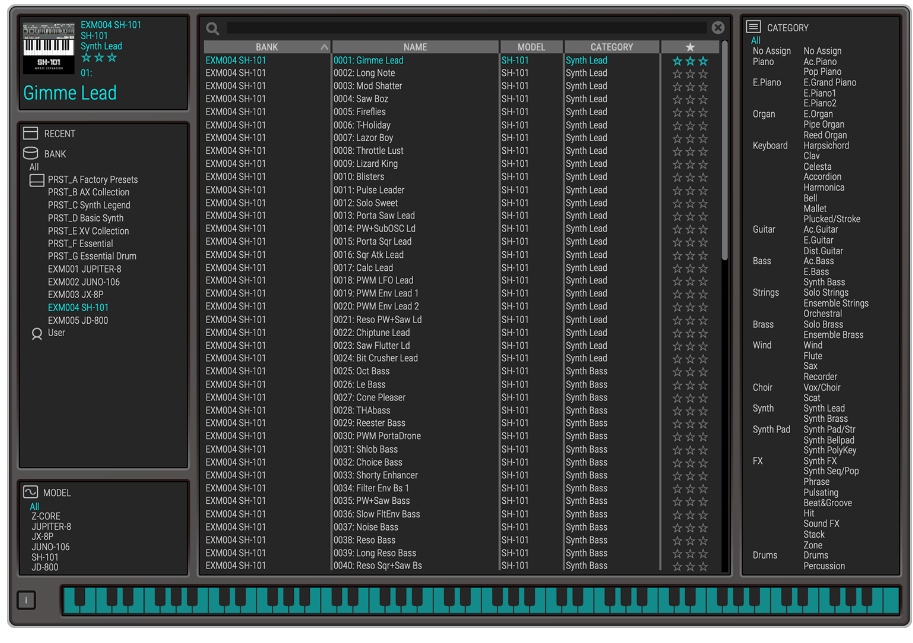Set star rating for 0005: Fireflies
This screenshot has width=913, height=643.
click(x=690, y=112)
